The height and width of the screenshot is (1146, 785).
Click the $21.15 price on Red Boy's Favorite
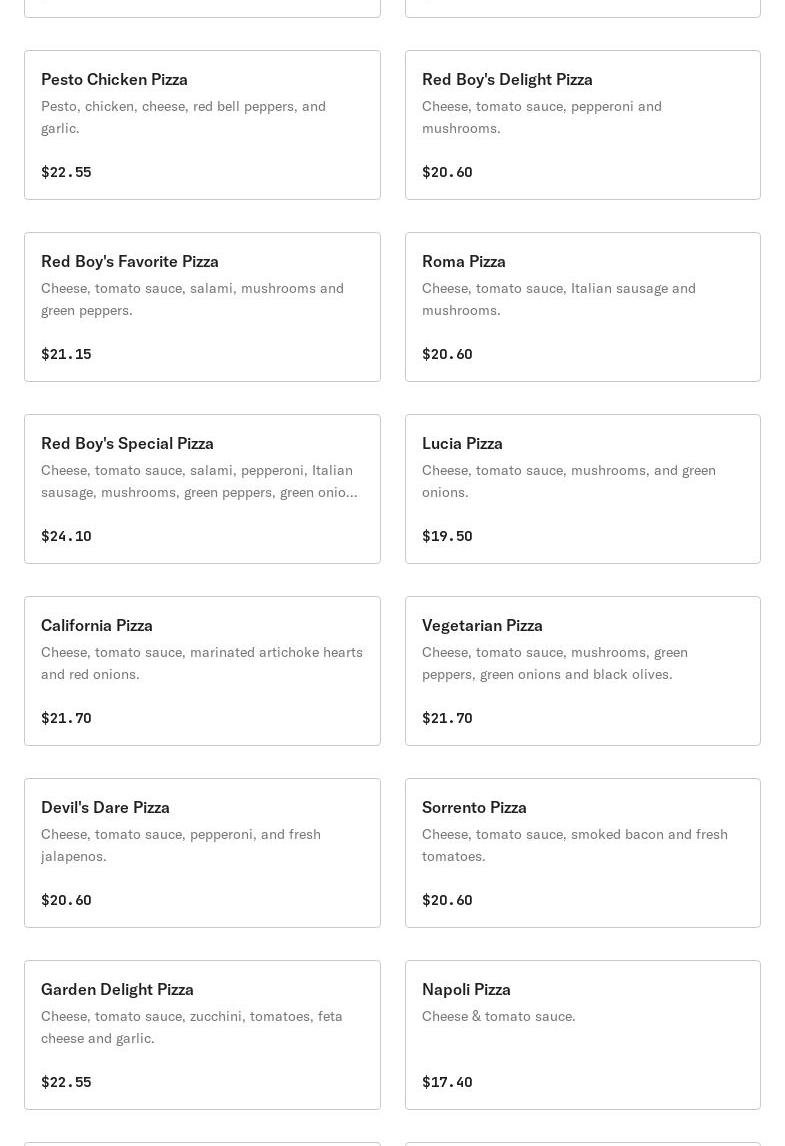click(66, 354)
